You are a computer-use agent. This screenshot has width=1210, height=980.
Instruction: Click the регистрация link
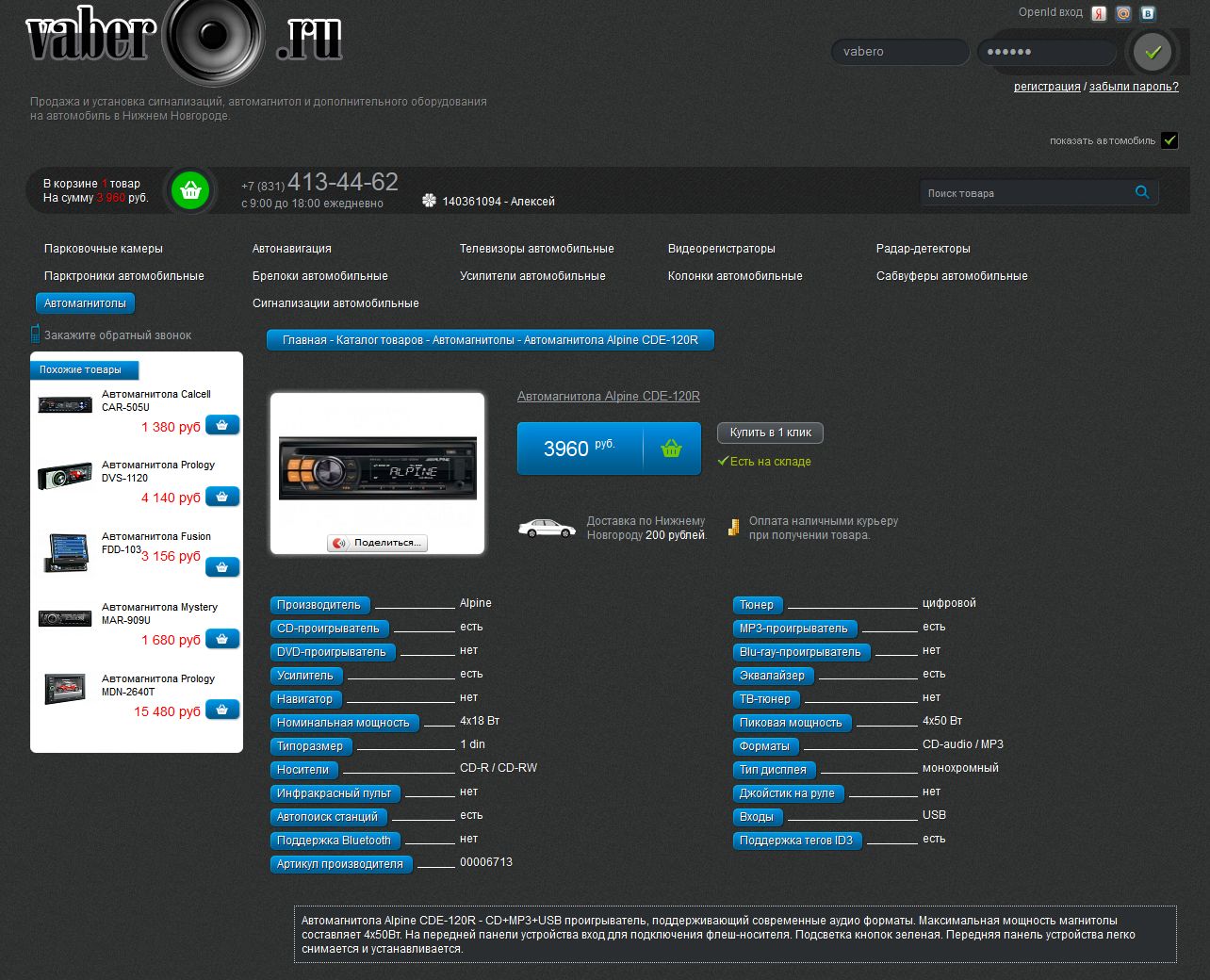1047,87
